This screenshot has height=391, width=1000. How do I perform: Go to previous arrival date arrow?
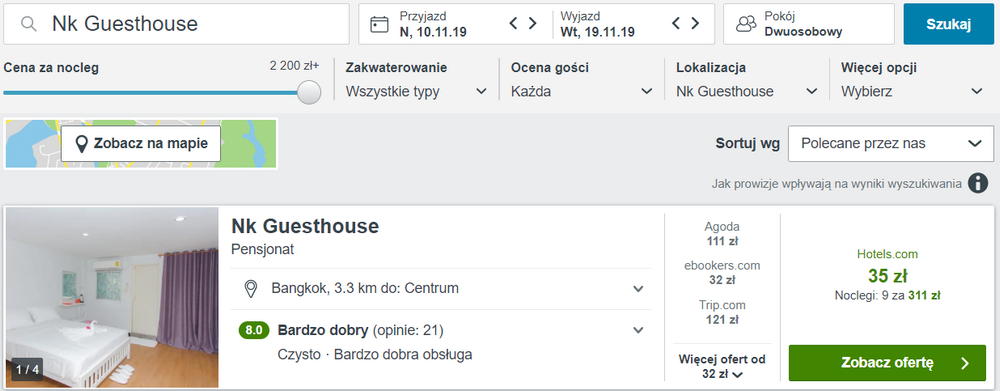point(514,24)
